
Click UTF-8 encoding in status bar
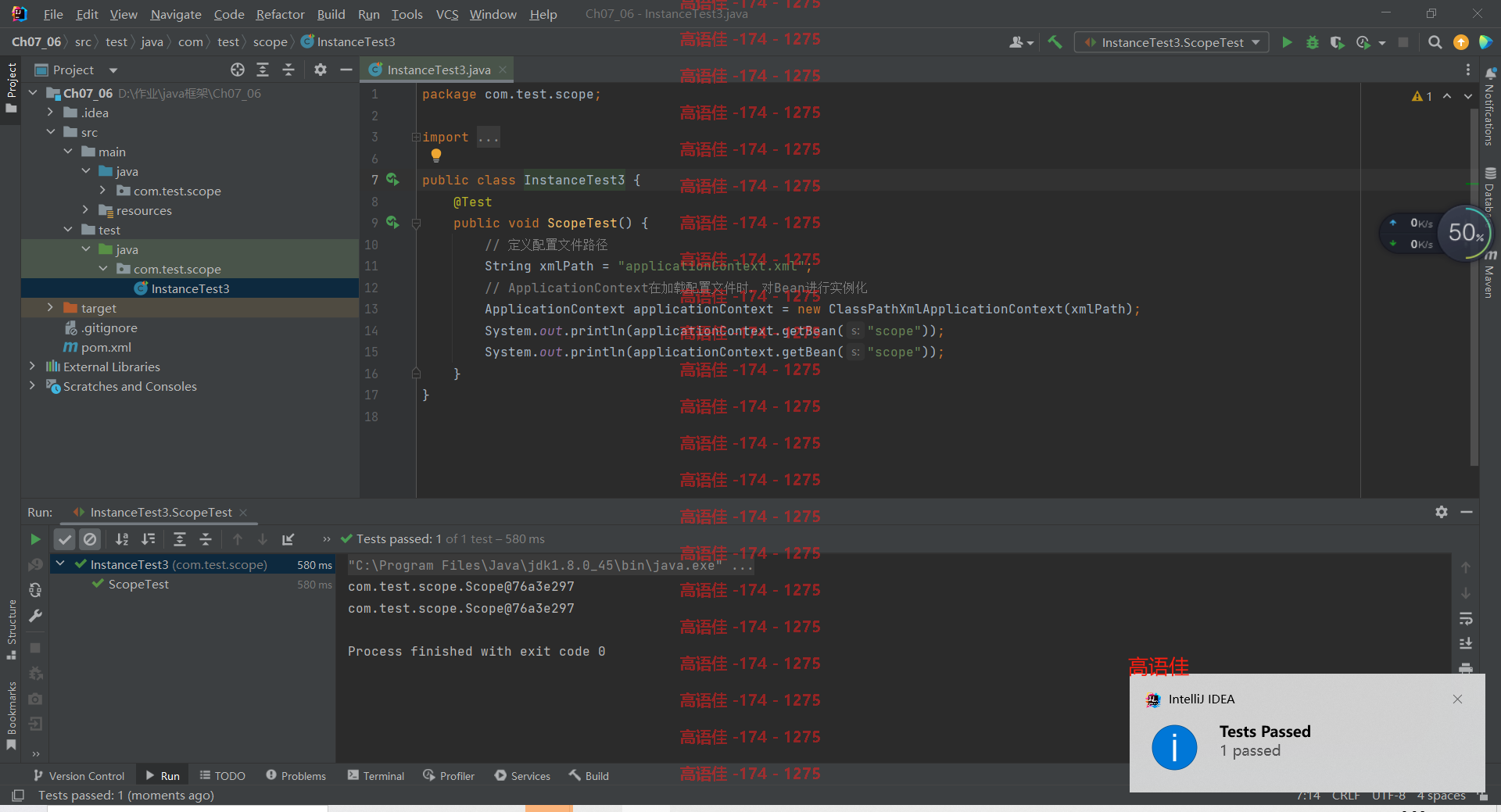1388,796
